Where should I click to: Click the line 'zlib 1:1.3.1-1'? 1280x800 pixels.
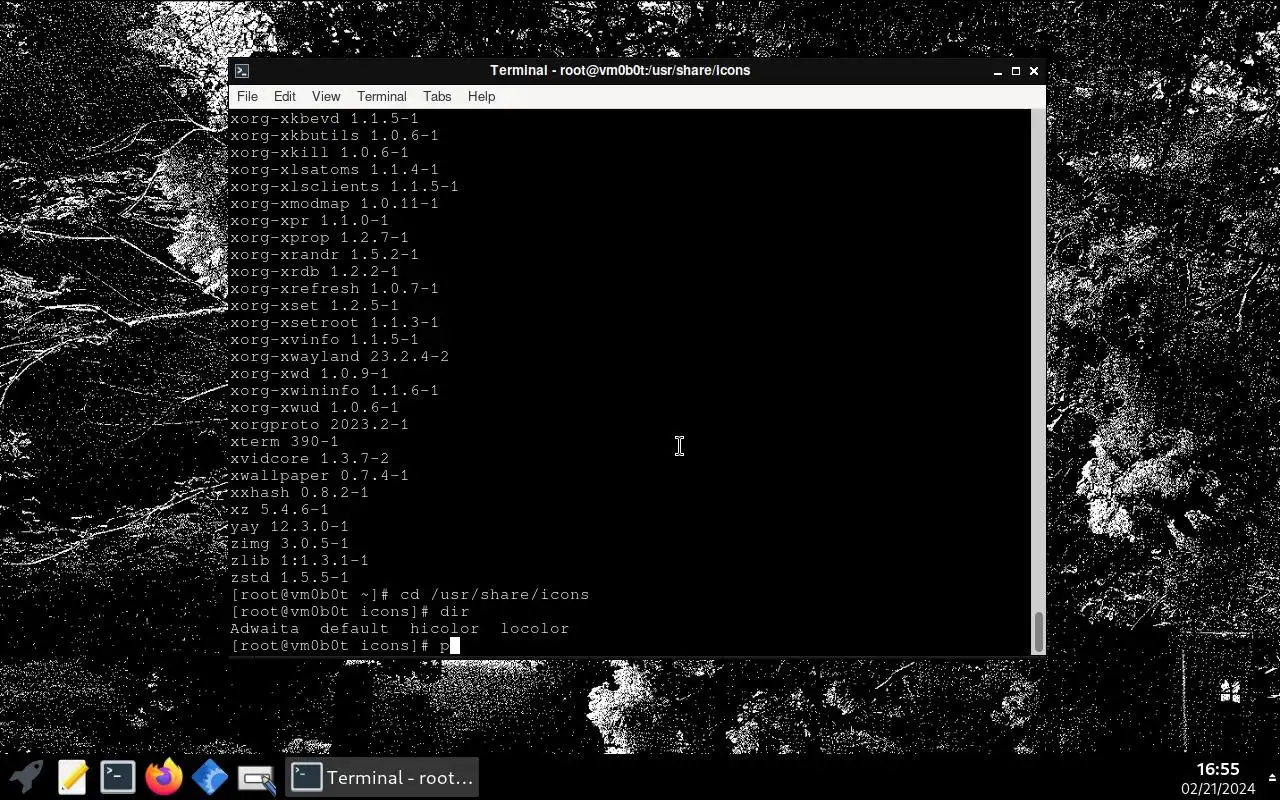click(299, 560)
